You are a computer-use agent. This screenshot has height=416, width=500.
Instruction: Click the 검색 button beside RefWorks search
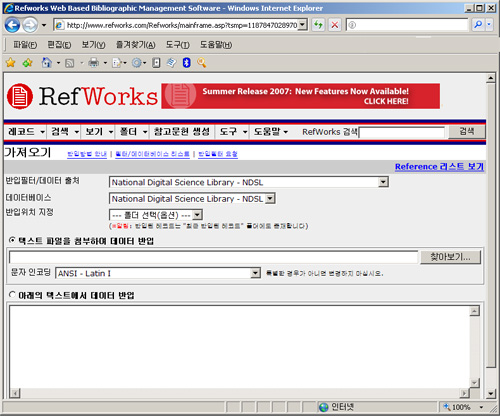(x=466, y=131)
